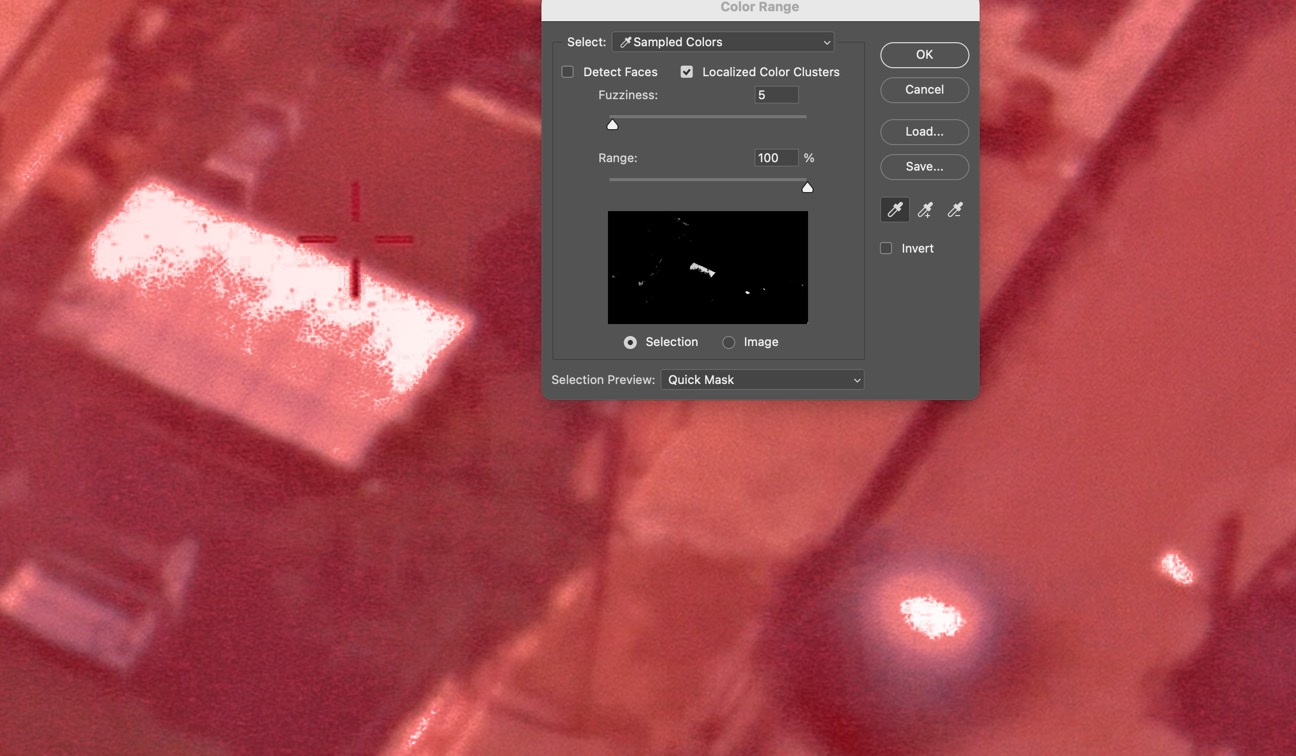Enable the Detect Faces checkbox
Viewport: 1296px width, 756px height.
tap(568, 72)
